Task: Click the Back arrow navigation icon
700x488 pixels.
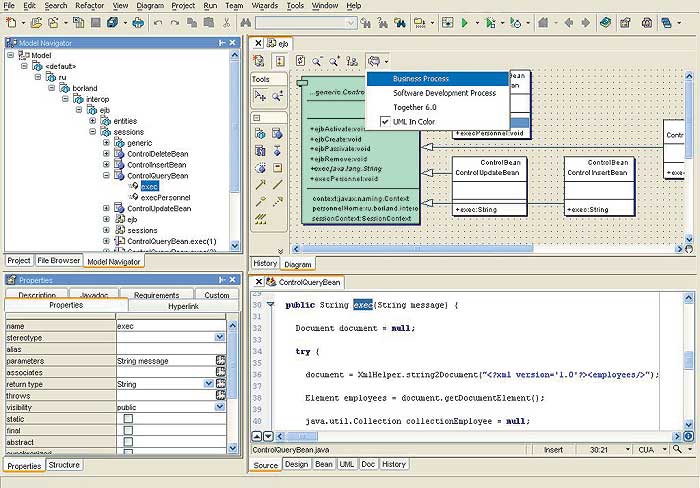Action: pyautogui.click(x=568, y=22)
